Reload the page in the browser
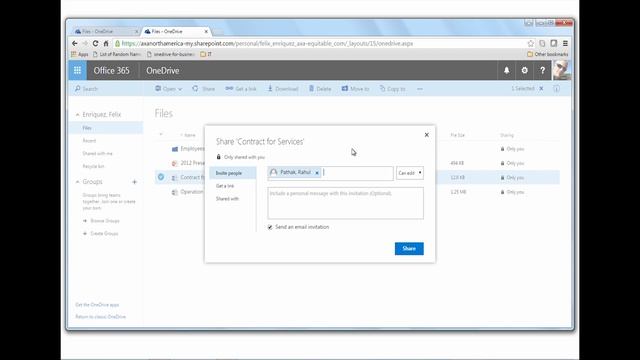This screenshot has height=360, width=640. (x=96, y=43)
